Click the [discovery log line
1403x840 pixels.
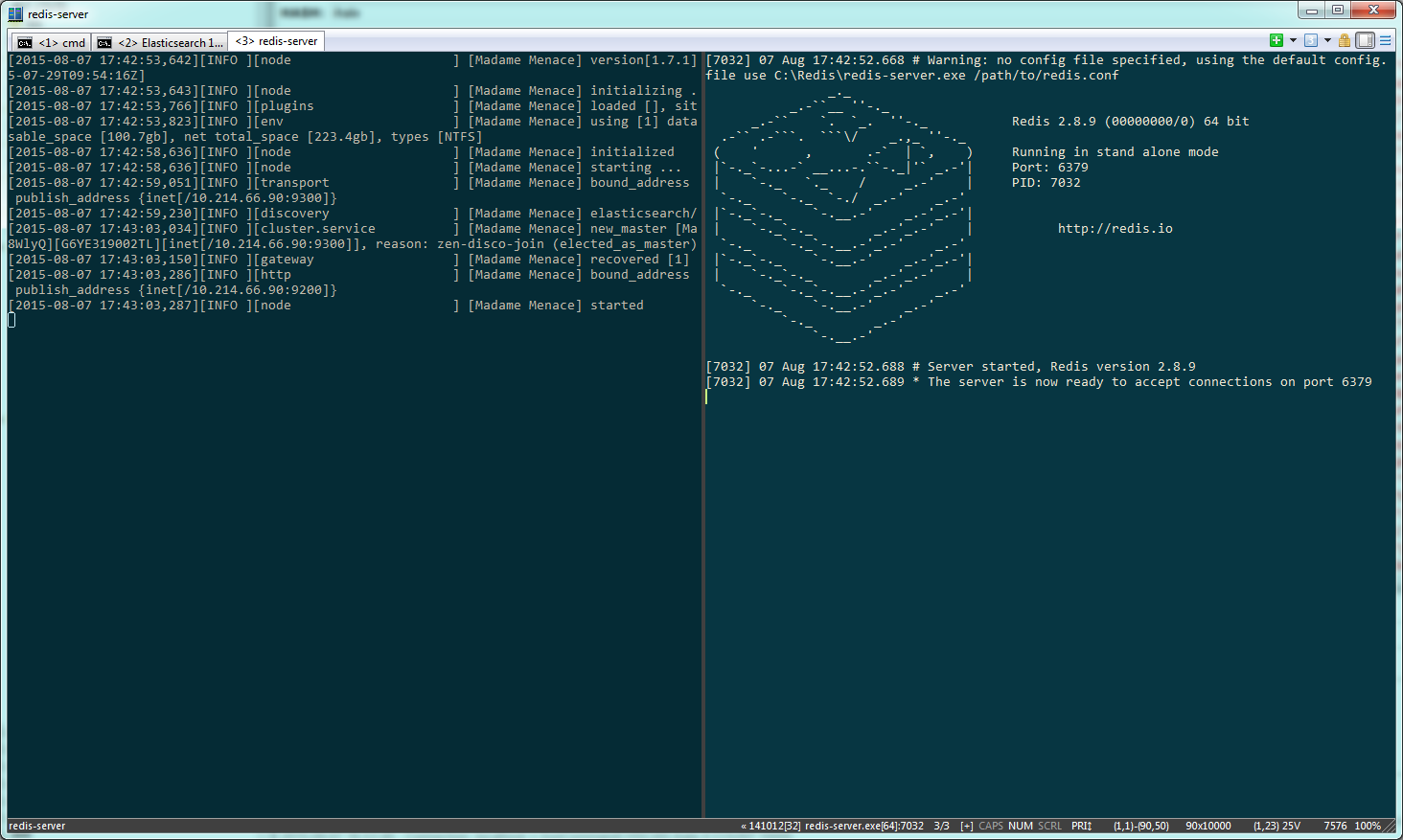point(353,214)
